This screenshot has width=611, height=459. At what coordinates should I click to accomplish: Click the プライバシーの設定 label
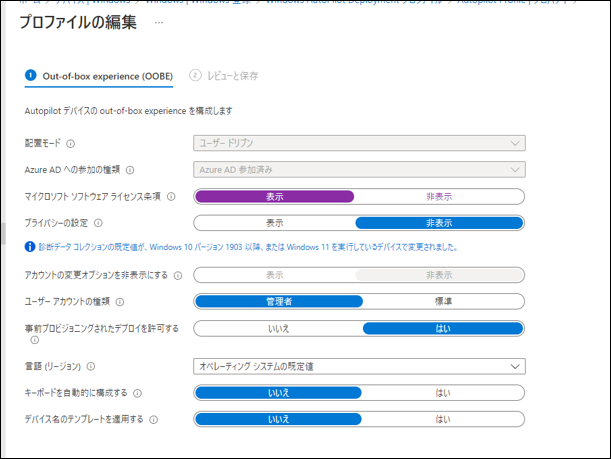tap(57, 223)
